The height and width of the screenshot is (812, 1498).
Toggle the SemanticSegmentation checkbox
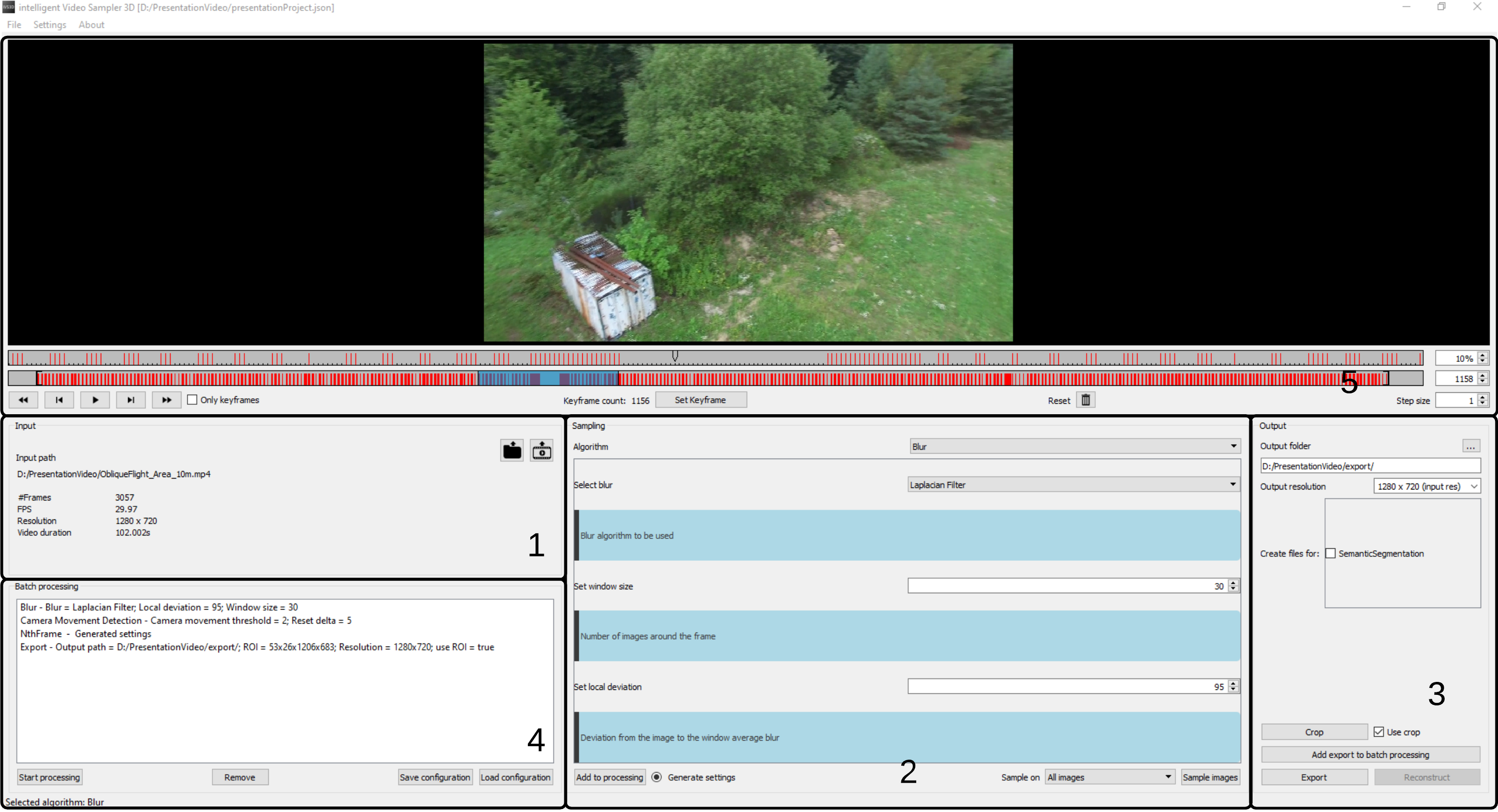1331,554
